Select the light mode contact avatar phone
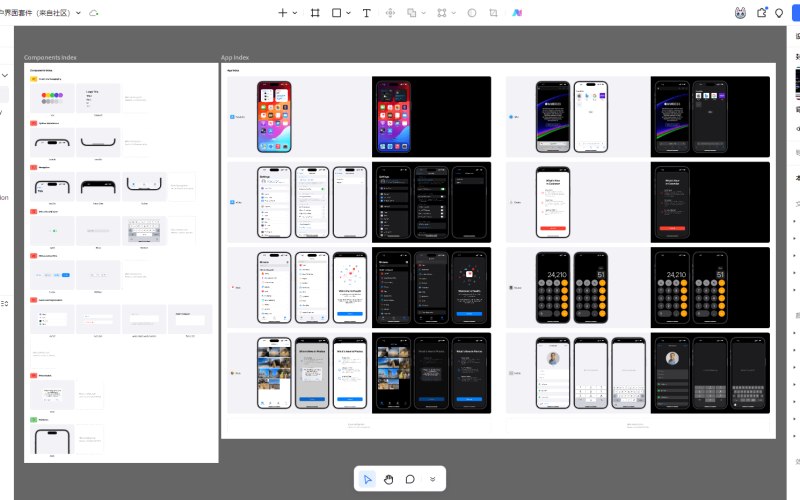The height and width of the screenshot is (500, 800). (x=553, y=373)
